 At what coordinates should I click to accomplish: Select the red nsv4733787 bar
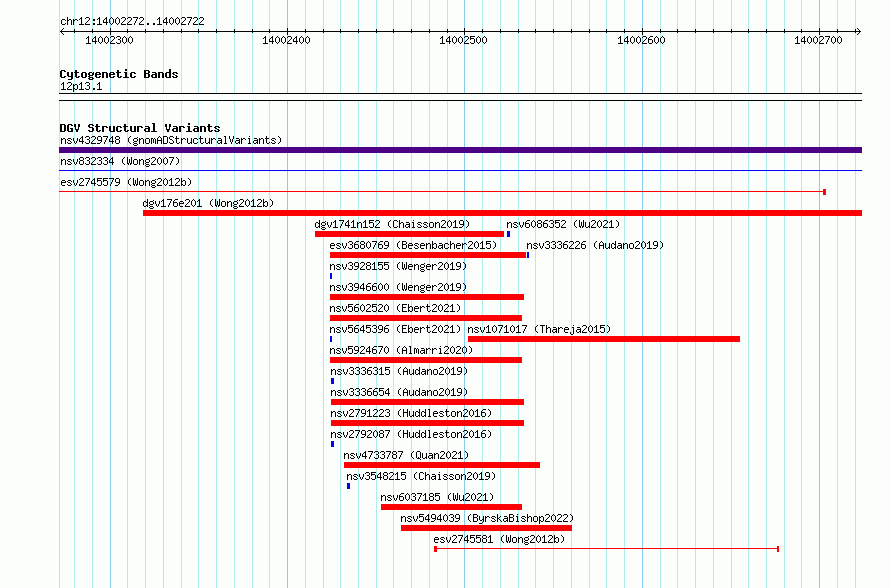(x=442, y=465)
